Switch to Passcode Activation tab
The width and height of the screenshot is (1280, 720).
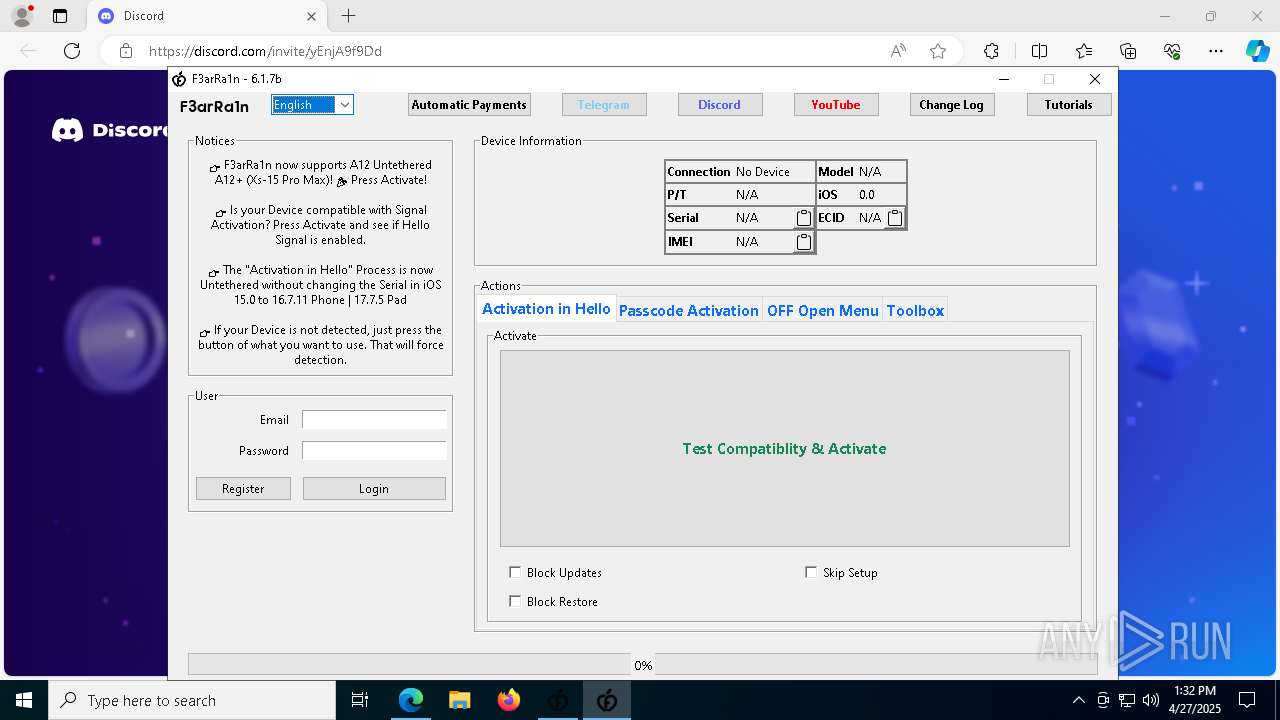[688, 311]
